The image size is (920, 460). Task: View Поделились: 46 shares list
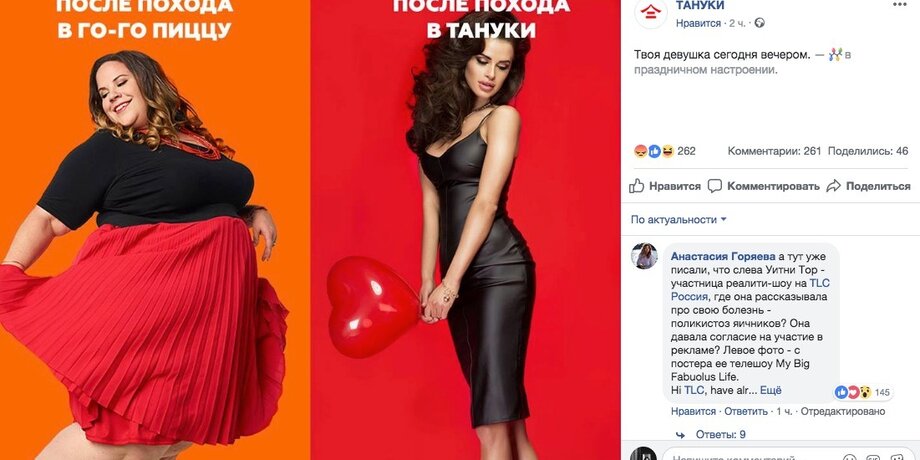[x=868, y=151]
